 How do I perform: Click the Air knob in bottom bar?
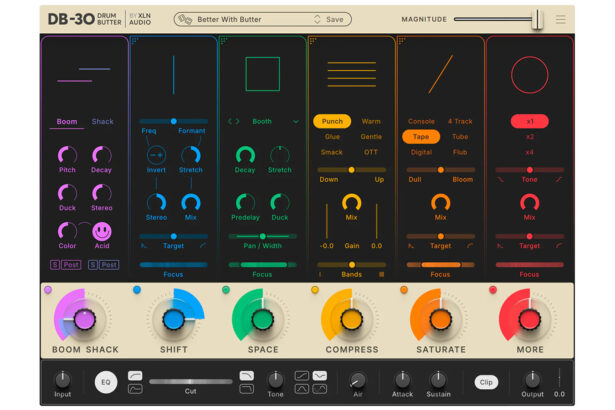357,380
